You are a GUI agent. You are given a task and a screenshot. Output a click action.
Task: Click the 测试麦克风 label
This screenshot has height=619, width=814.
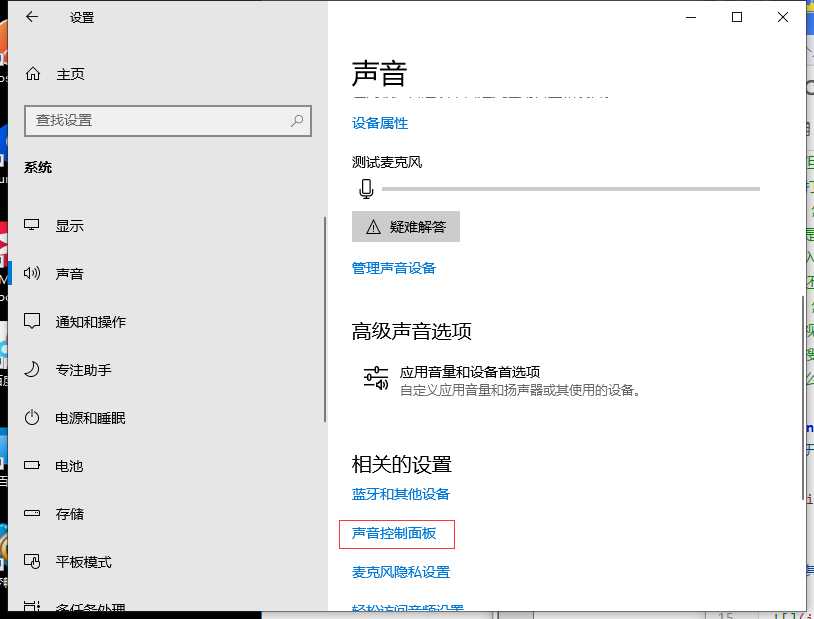click(x=387, y=163)
